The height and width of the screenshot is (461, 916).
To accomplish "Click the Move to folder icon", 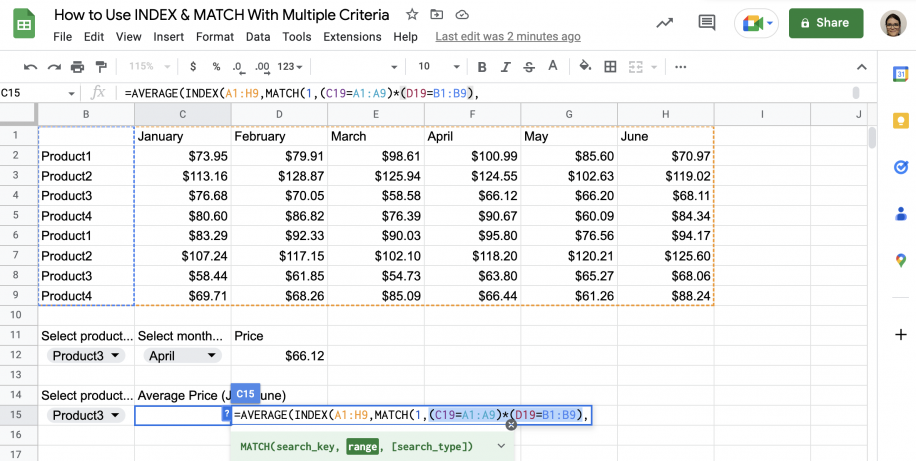I will 436,15.
